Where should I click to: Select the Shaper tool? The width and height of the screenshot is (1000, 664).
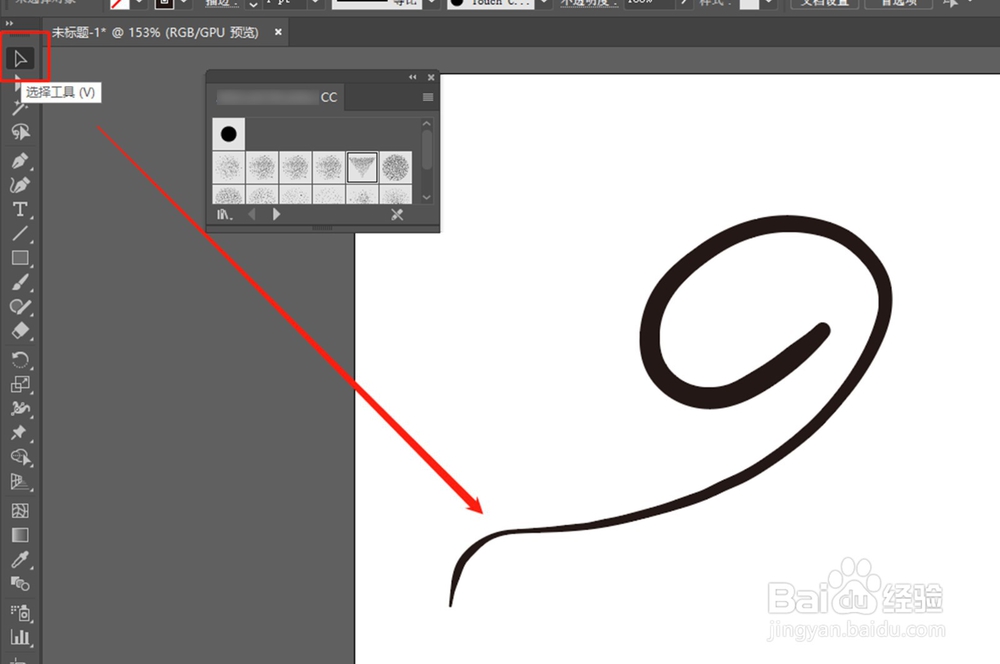(20, 307)
